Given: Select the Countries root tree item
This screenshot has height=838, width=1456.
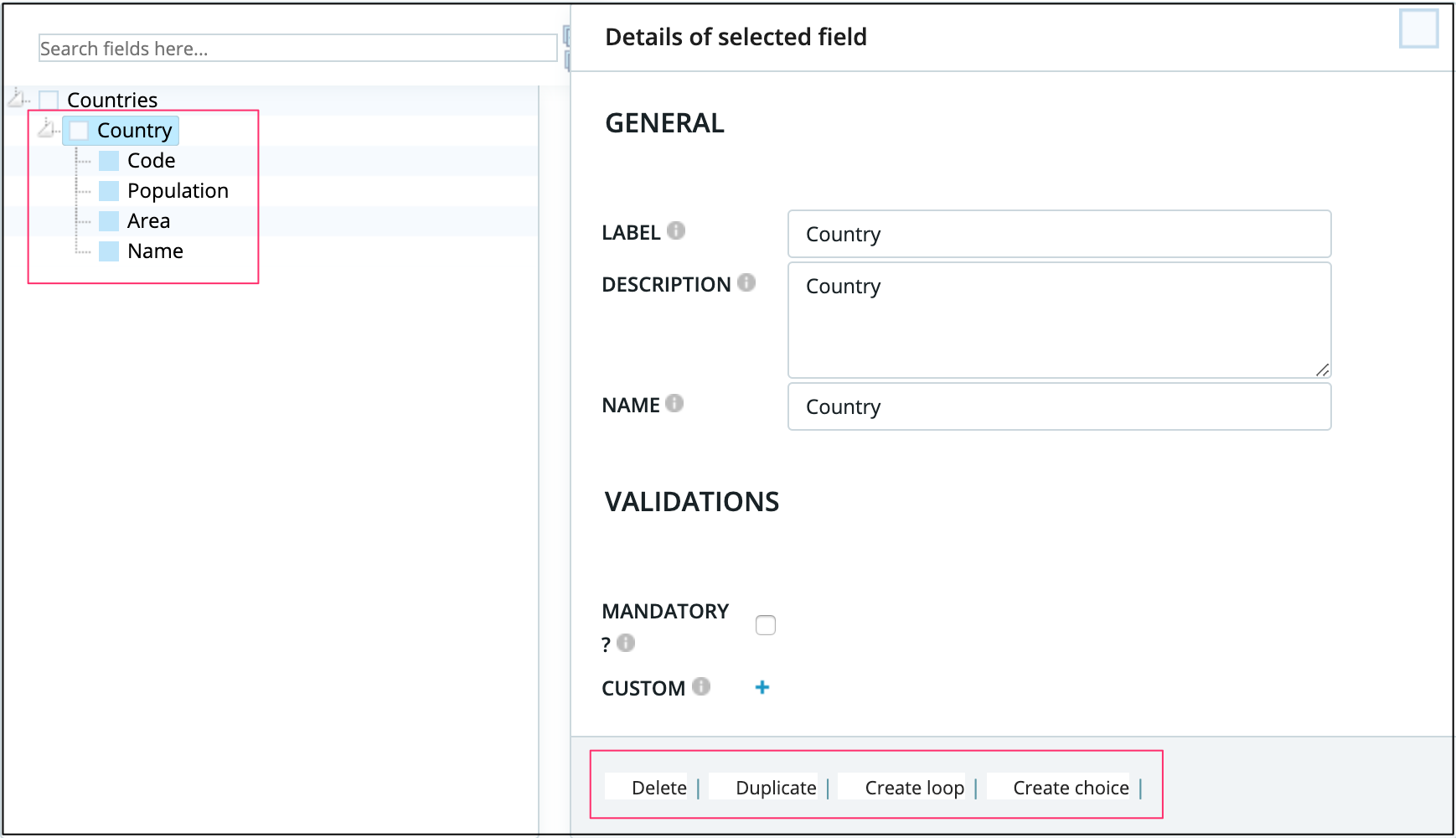Looking at the screenshot, I should click(112, 101).
